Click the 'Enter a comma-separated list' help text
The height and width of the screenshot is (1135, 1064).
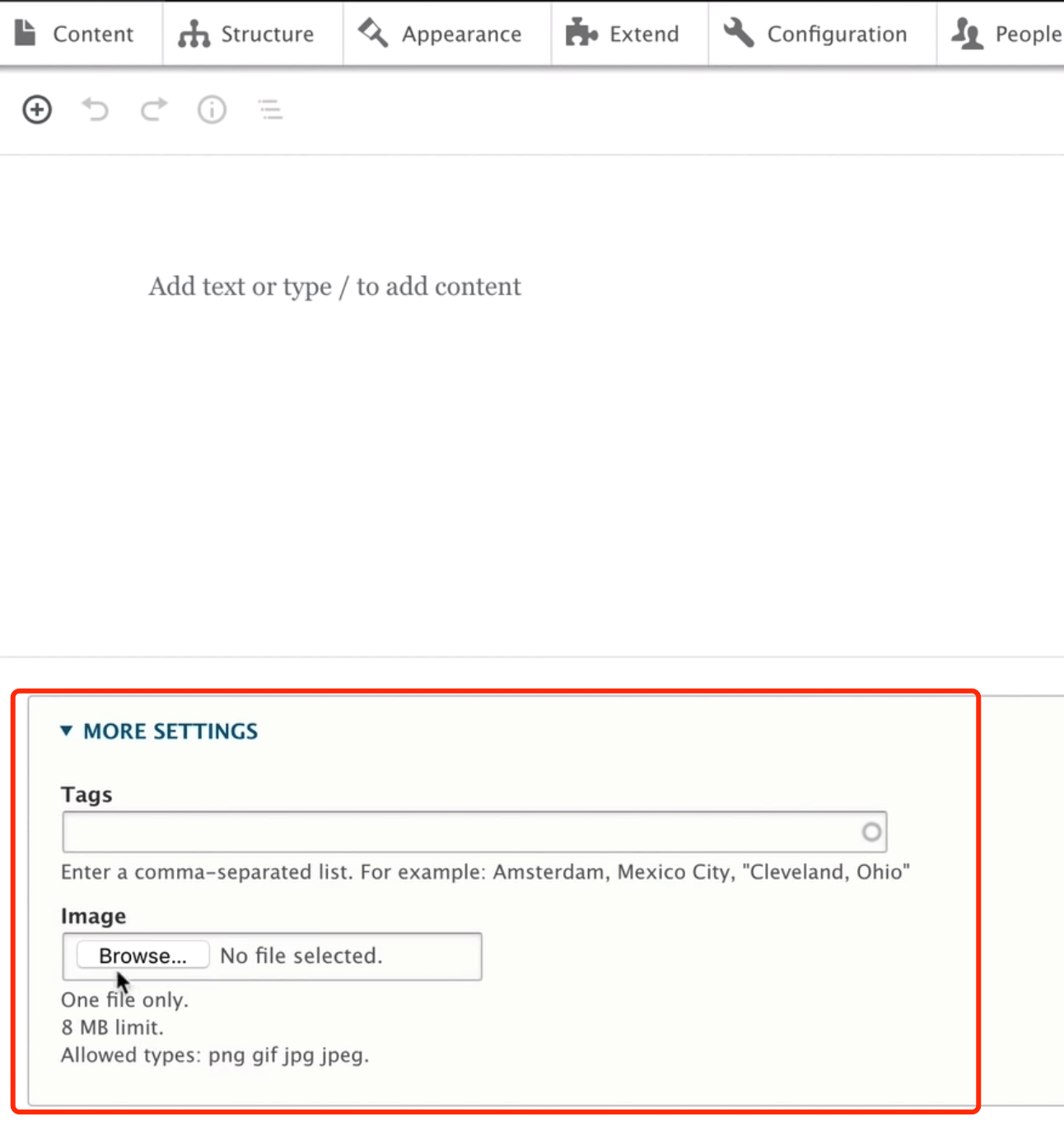(x=485, y=871)
